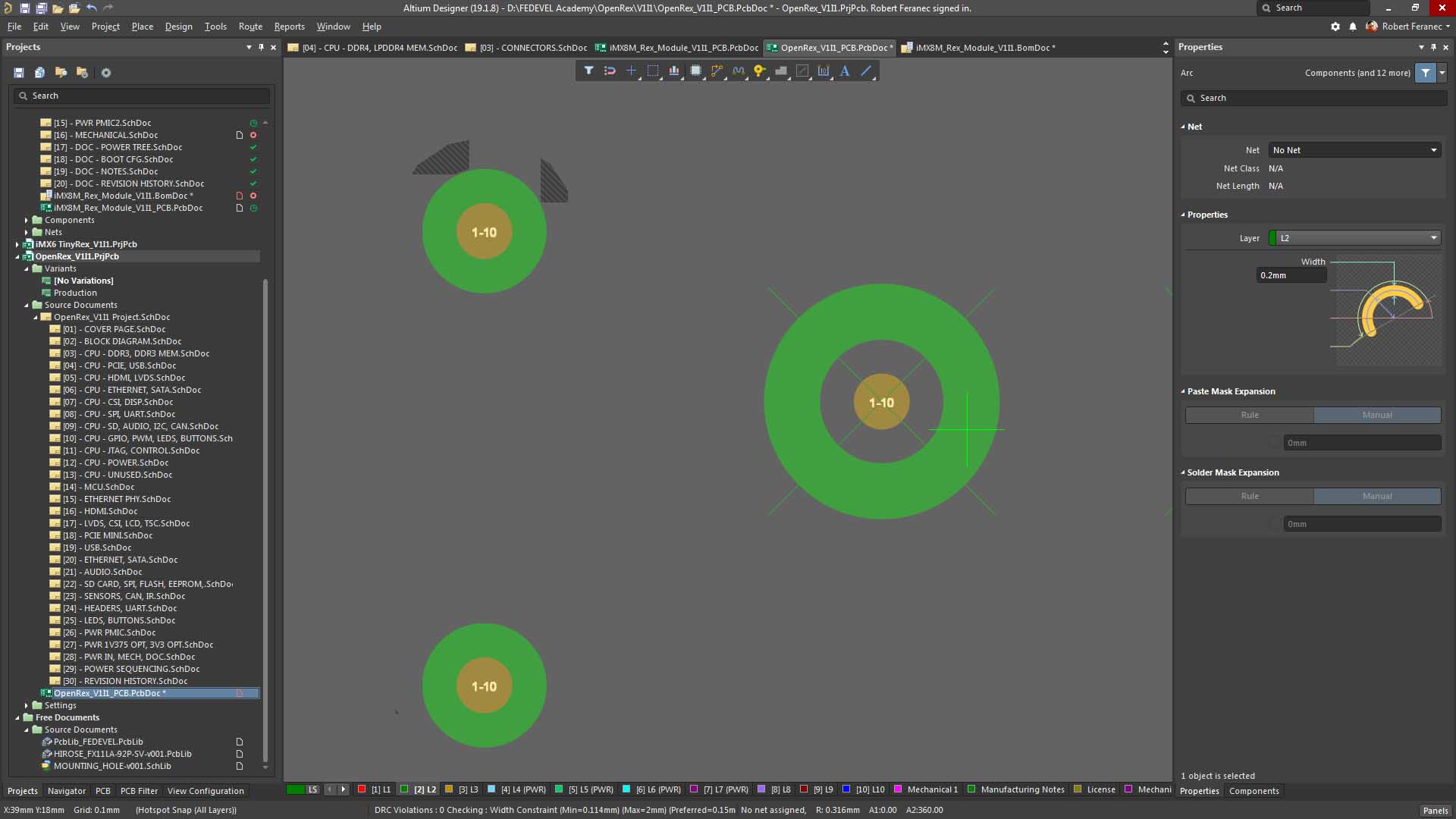
Task: Activate interactive routing tool icon
Action: 717,71
